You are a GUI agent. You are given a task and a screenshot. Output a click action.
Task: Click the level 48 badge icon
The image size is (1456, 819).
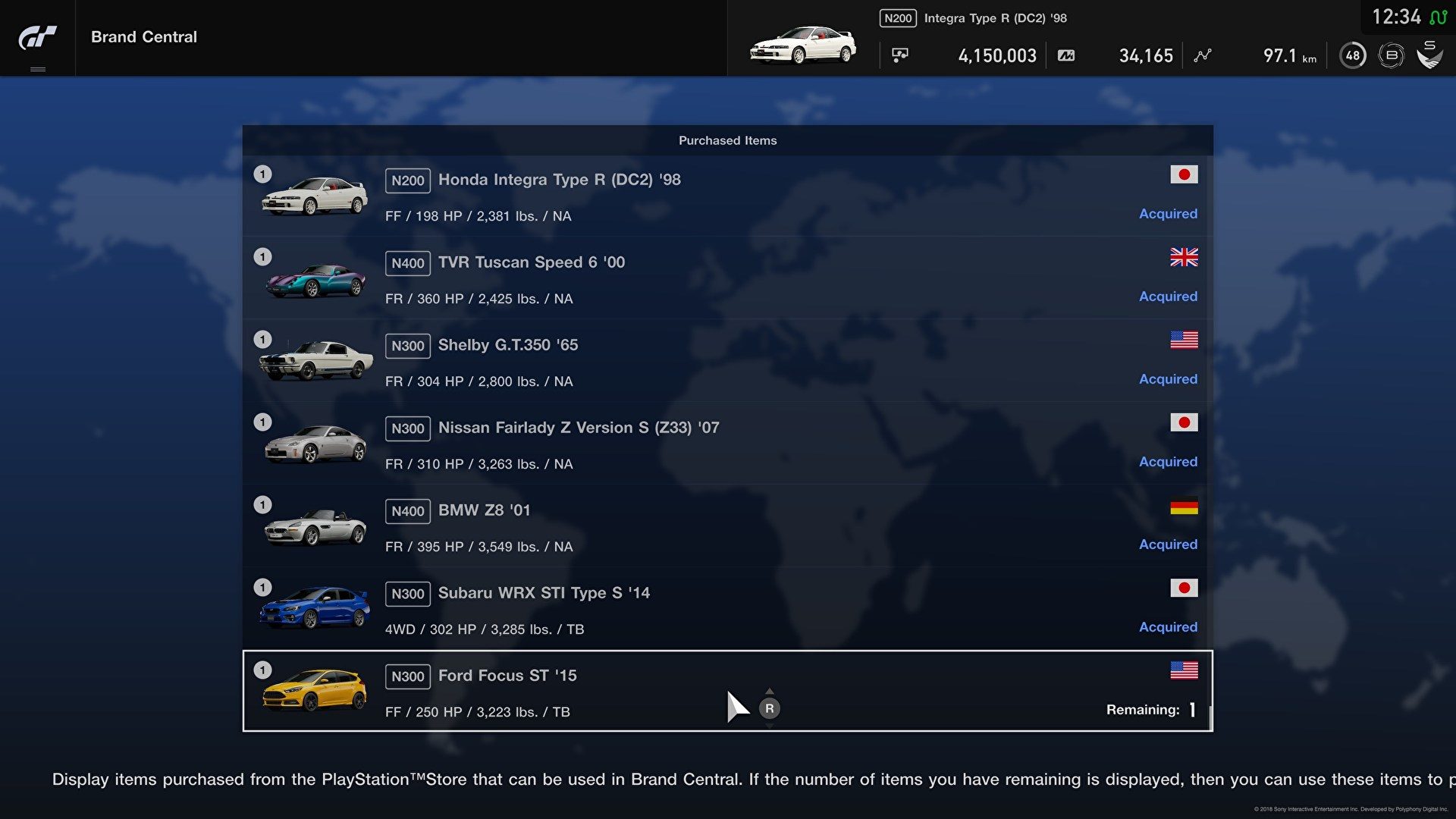pyautogui.click(x=1353, y=55)
